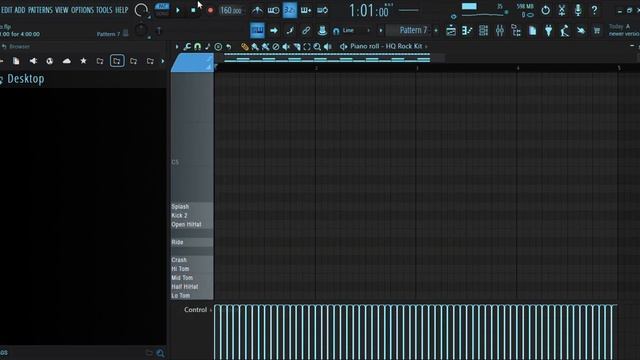Toggle wait for input to start playing
Screen dimensions: 640x360
coord(273,10)
